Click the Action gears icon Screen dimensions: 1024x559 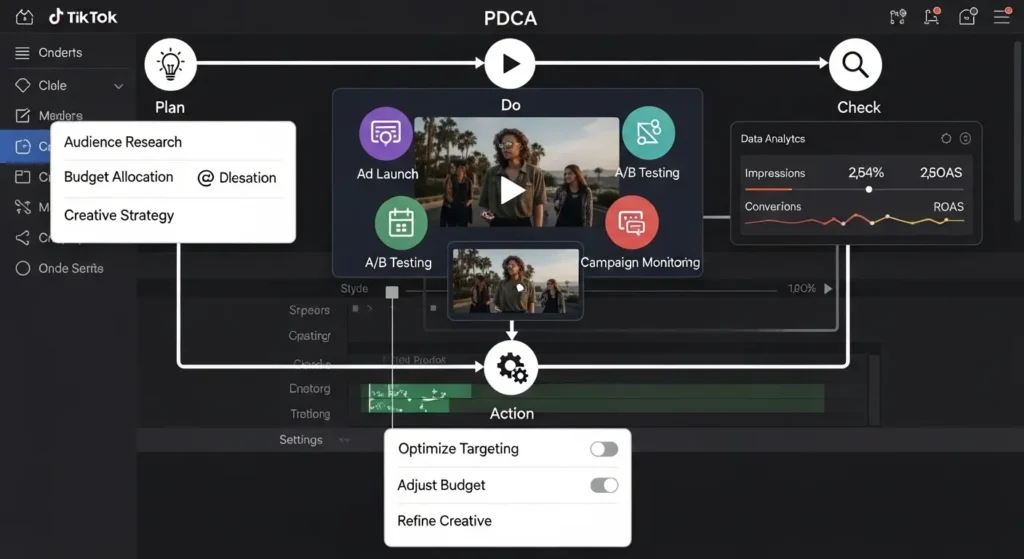pos(511,368)
